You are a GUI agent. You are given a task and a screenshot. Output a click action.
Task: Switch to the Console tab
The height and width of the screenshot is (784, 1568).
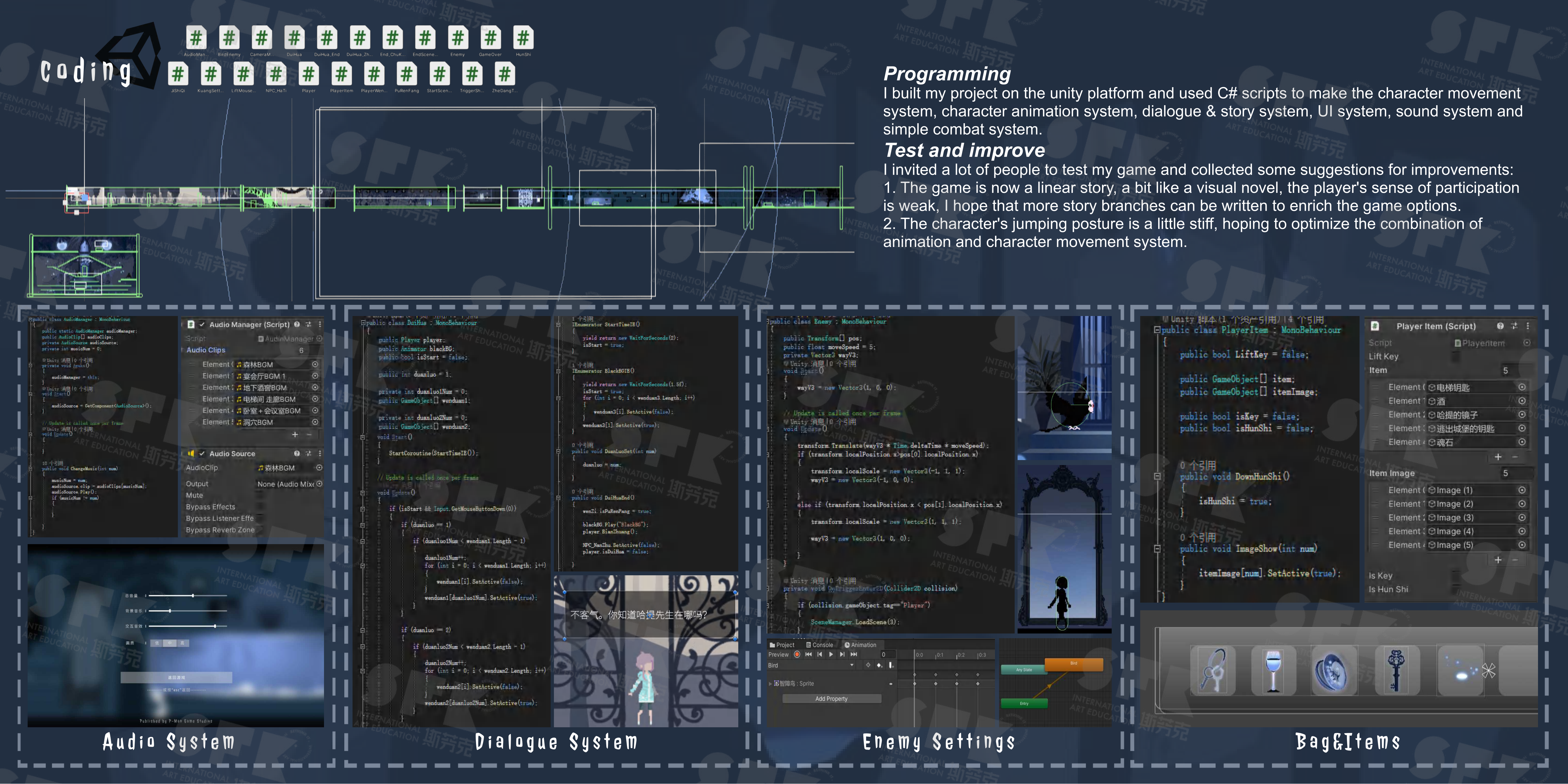pos(819,645)
